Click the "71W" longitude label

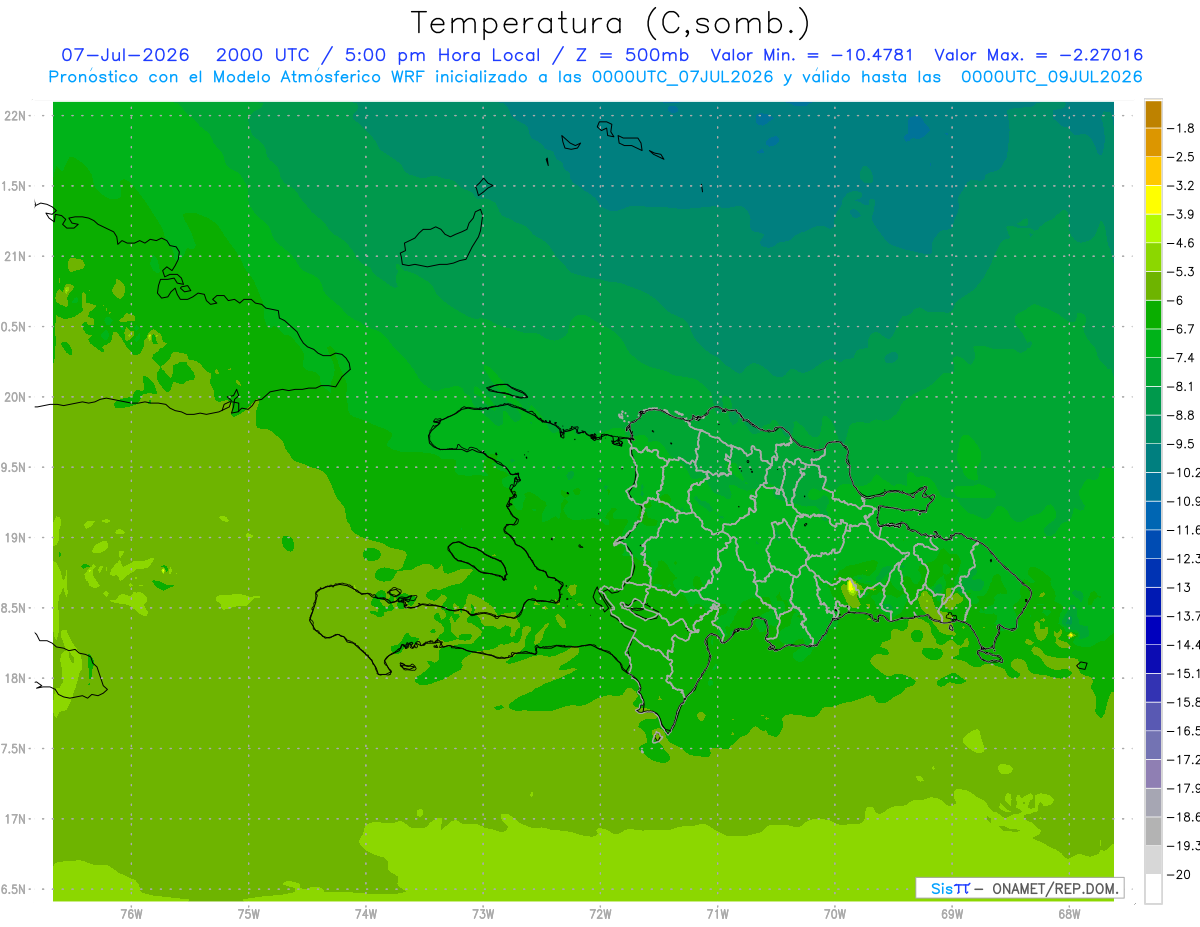click(x=717, y=913)
